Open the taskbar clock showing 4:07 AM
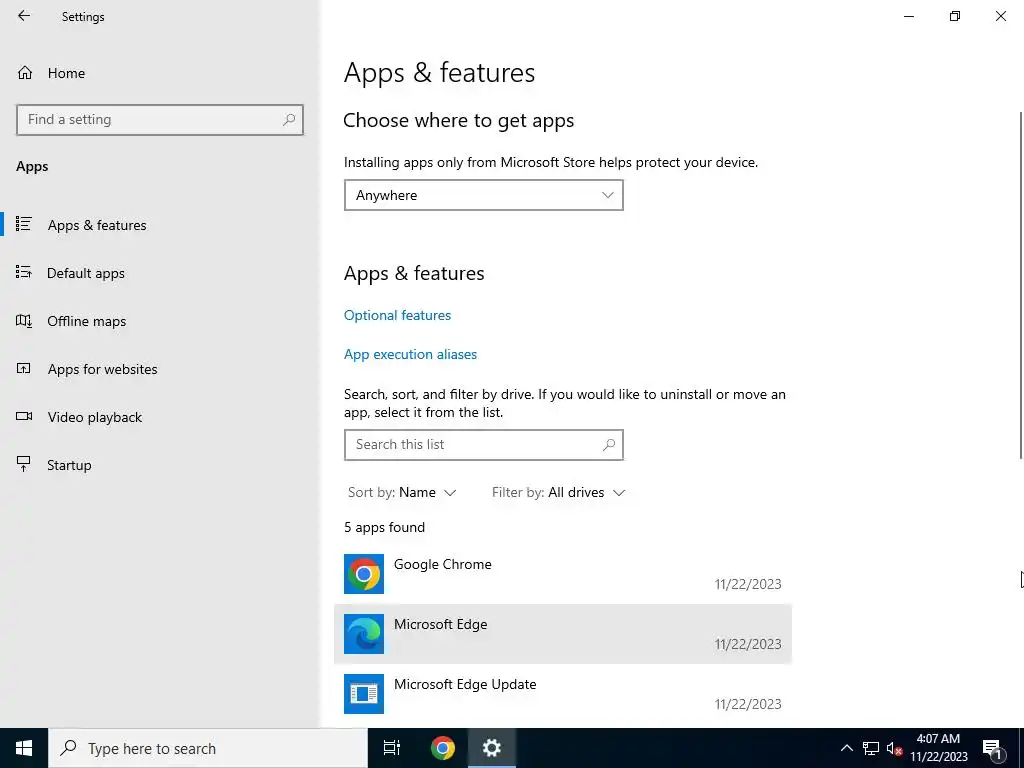 938,748
